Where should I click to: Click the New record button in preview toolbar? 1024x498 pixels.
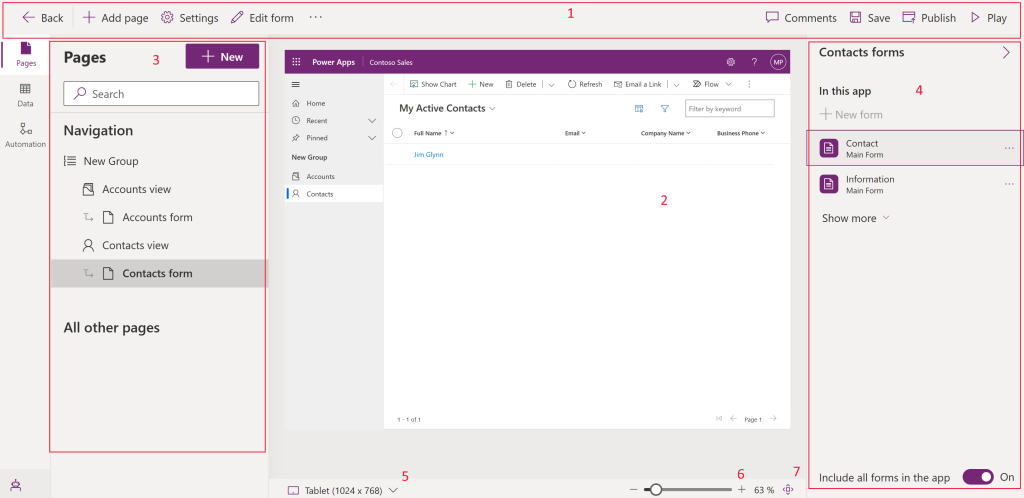[481, 84]
